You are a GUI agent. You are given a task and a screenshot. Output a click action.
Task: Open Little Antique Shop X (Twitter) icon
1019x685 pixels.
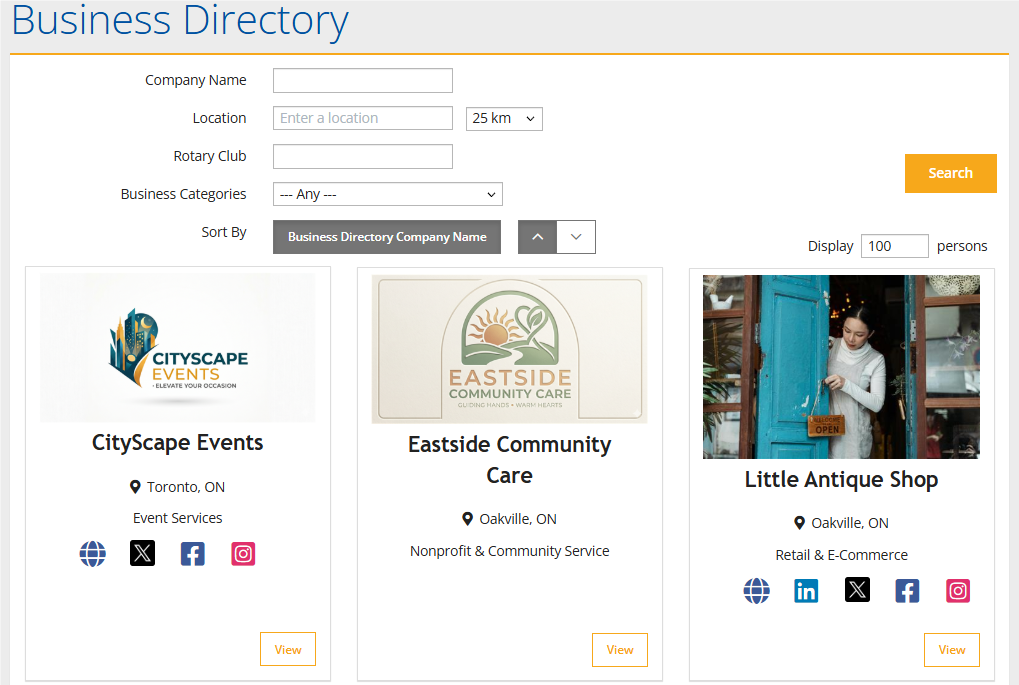pos(857,589)
